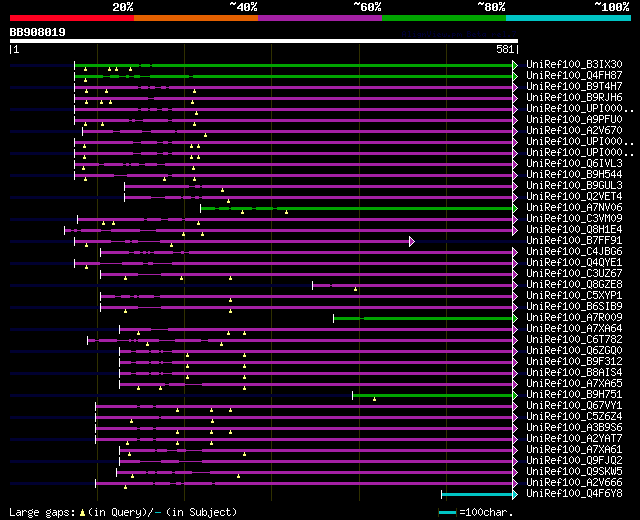Click the UniRef100_C3VM09 label

[x=574, y=219]
